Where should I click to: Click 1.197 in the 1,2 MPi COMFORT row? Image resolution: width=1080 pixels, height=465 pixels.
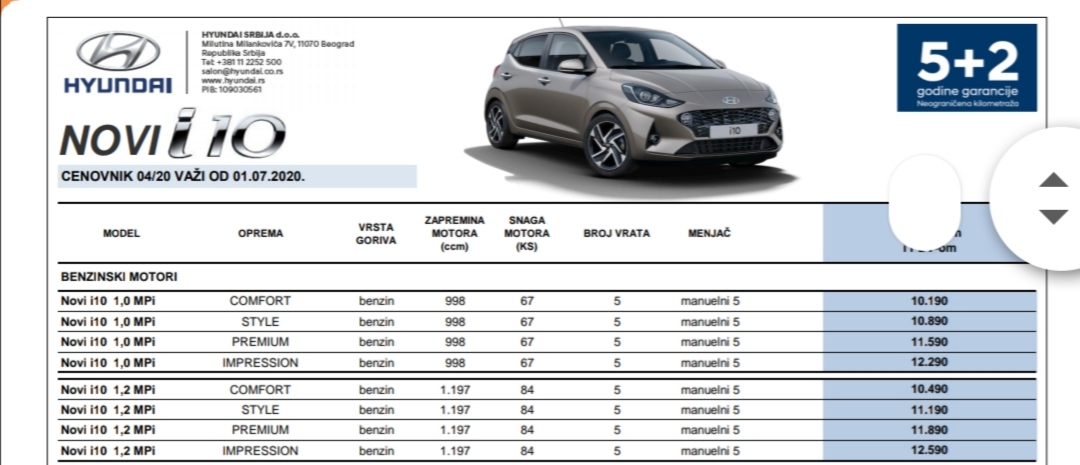tap(455, 390)
